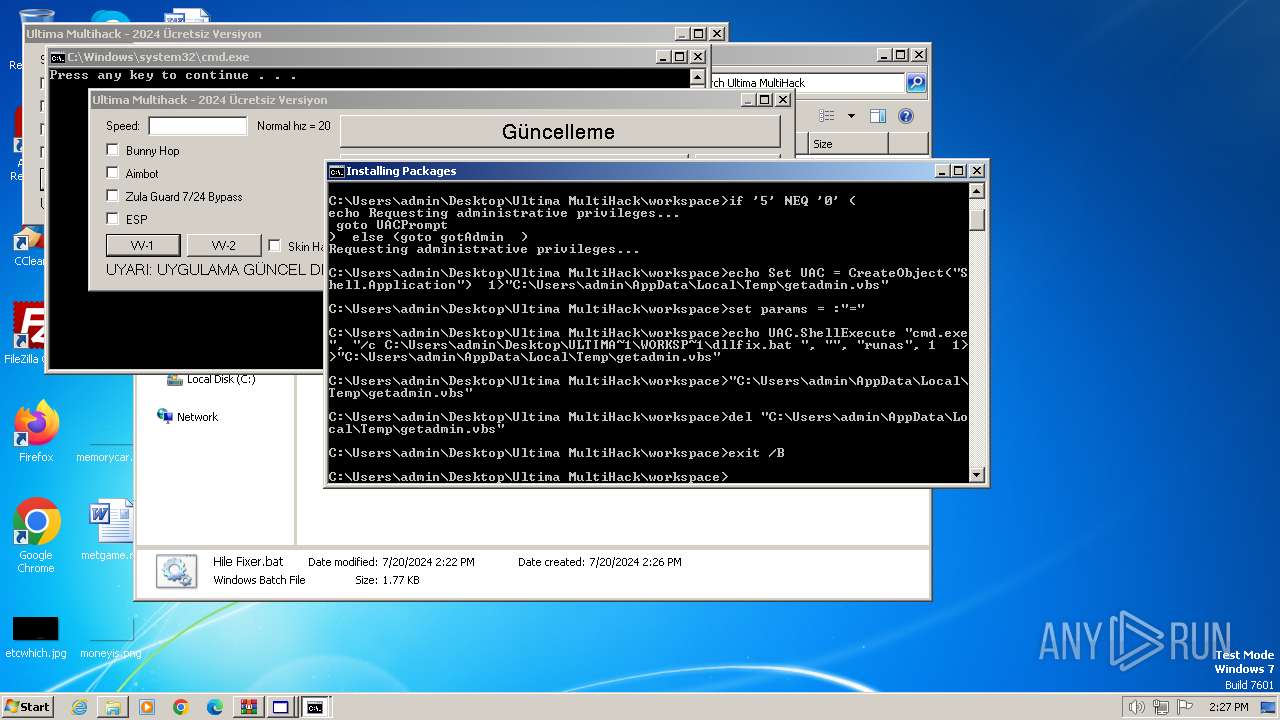
Task: Launch Chrome from the taskbar
Action: coord(181,707)
